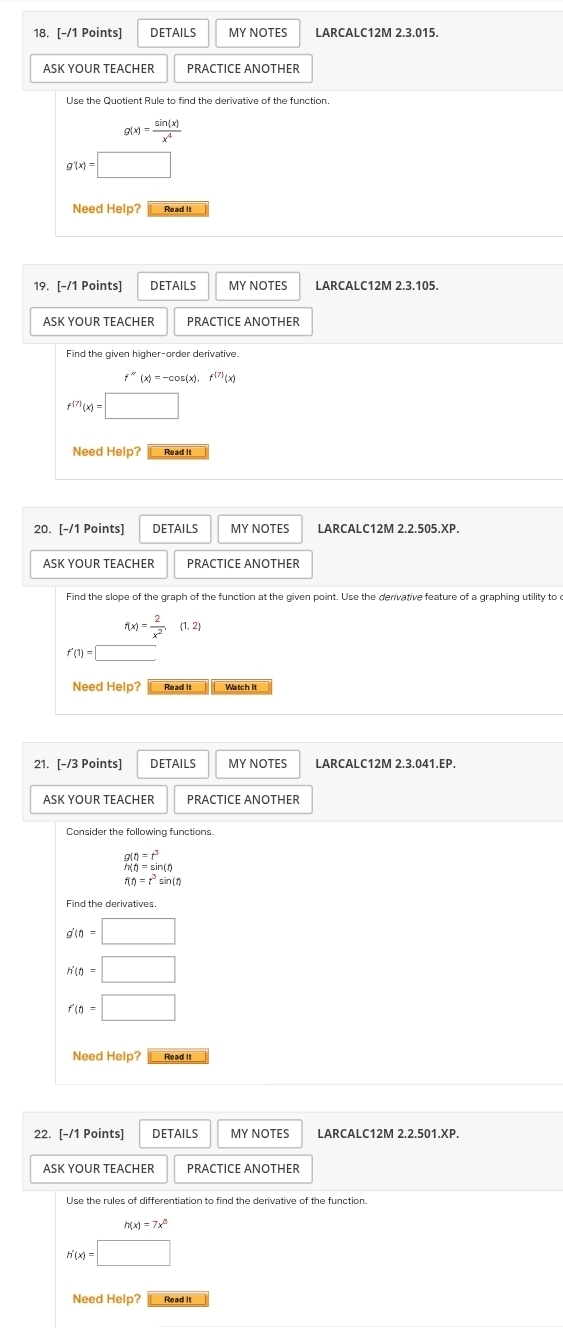The width and height of the screenshot is (563, 1344).
Task: Click ASK YOUR TEACHER under question 22
Action: [99, 1169]
